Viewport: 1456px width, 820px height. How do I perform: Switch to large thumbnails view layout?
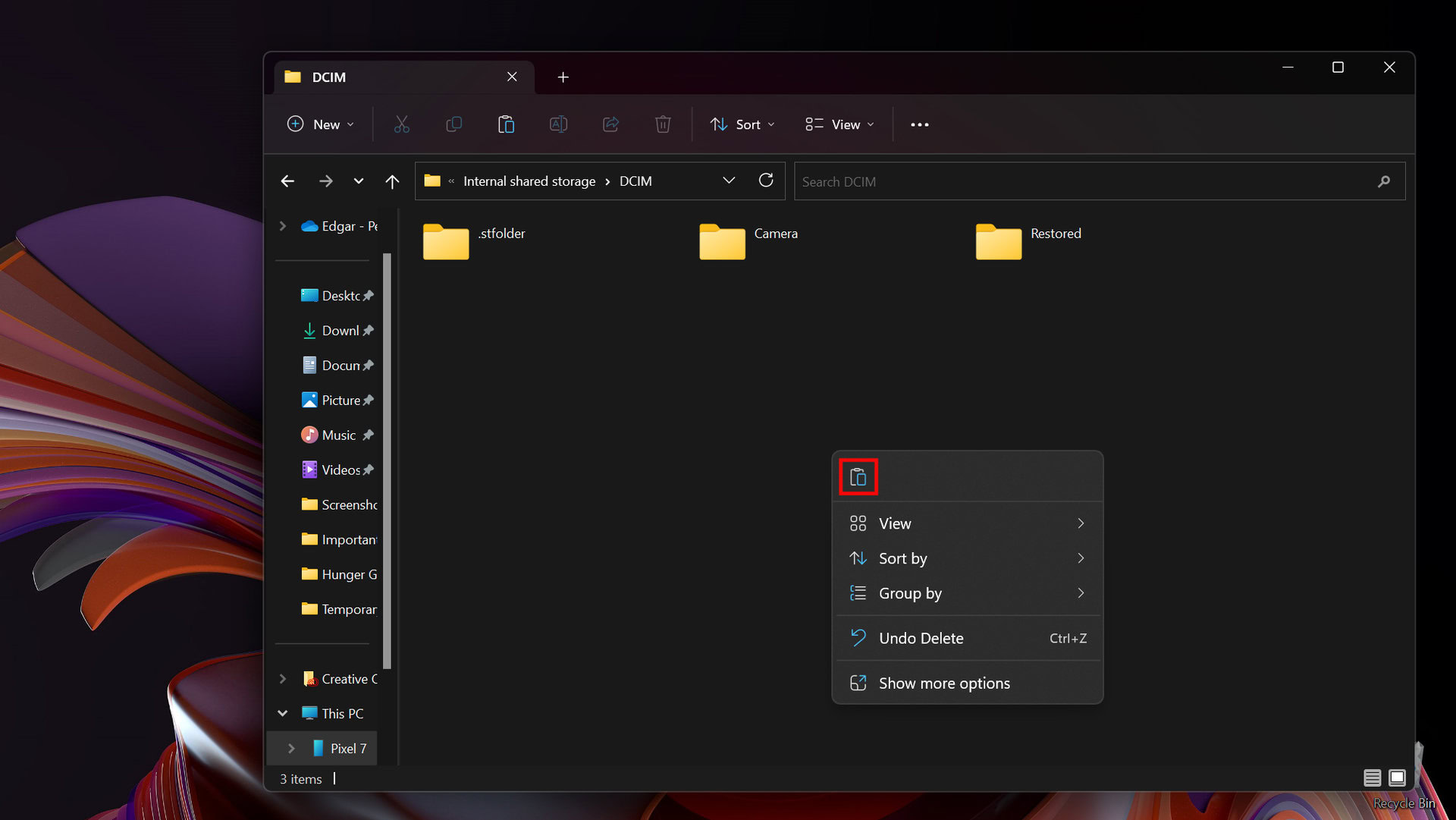coord(1397,778)
